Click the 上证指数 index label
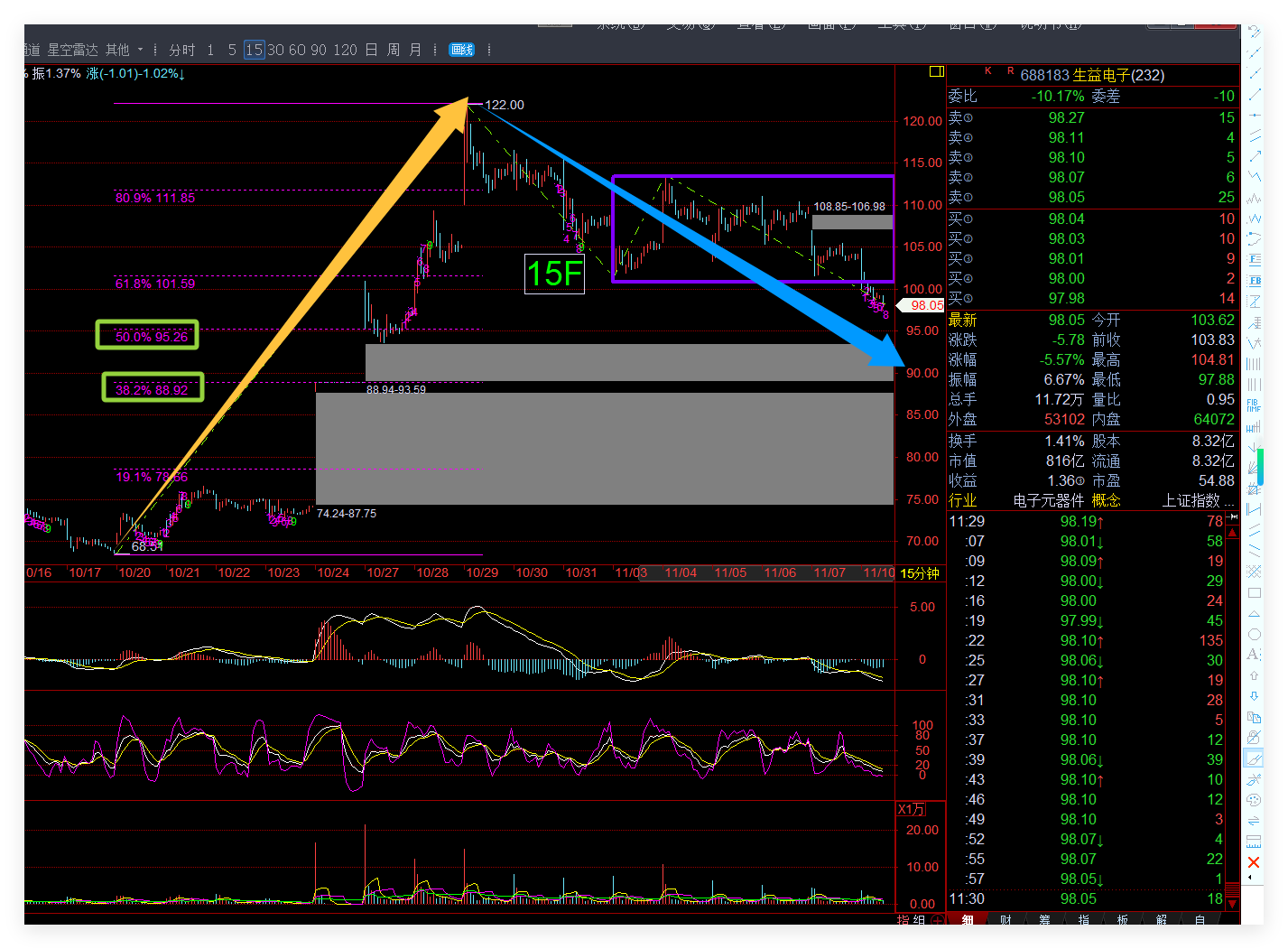The image size is (1288, 949). coord(1191,500)
